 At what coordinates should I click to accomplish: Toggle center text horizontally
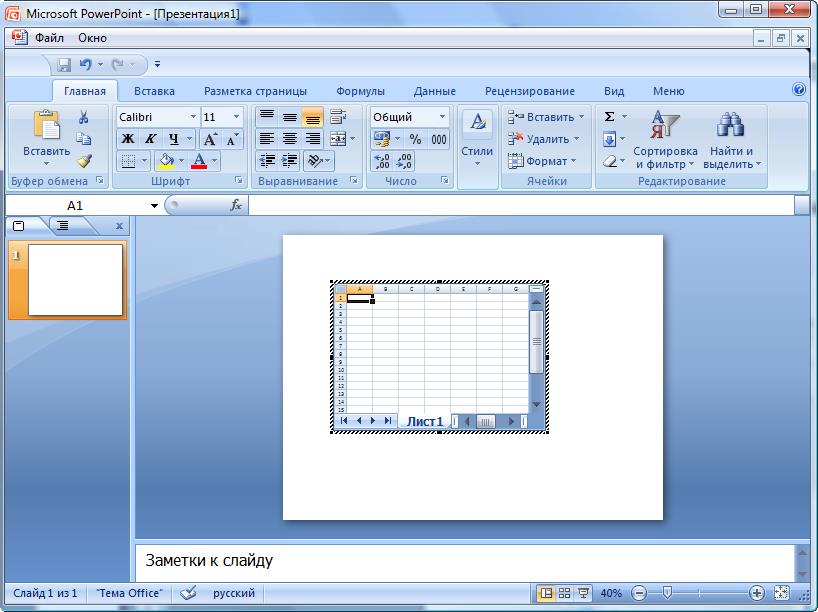click(290, 139)
